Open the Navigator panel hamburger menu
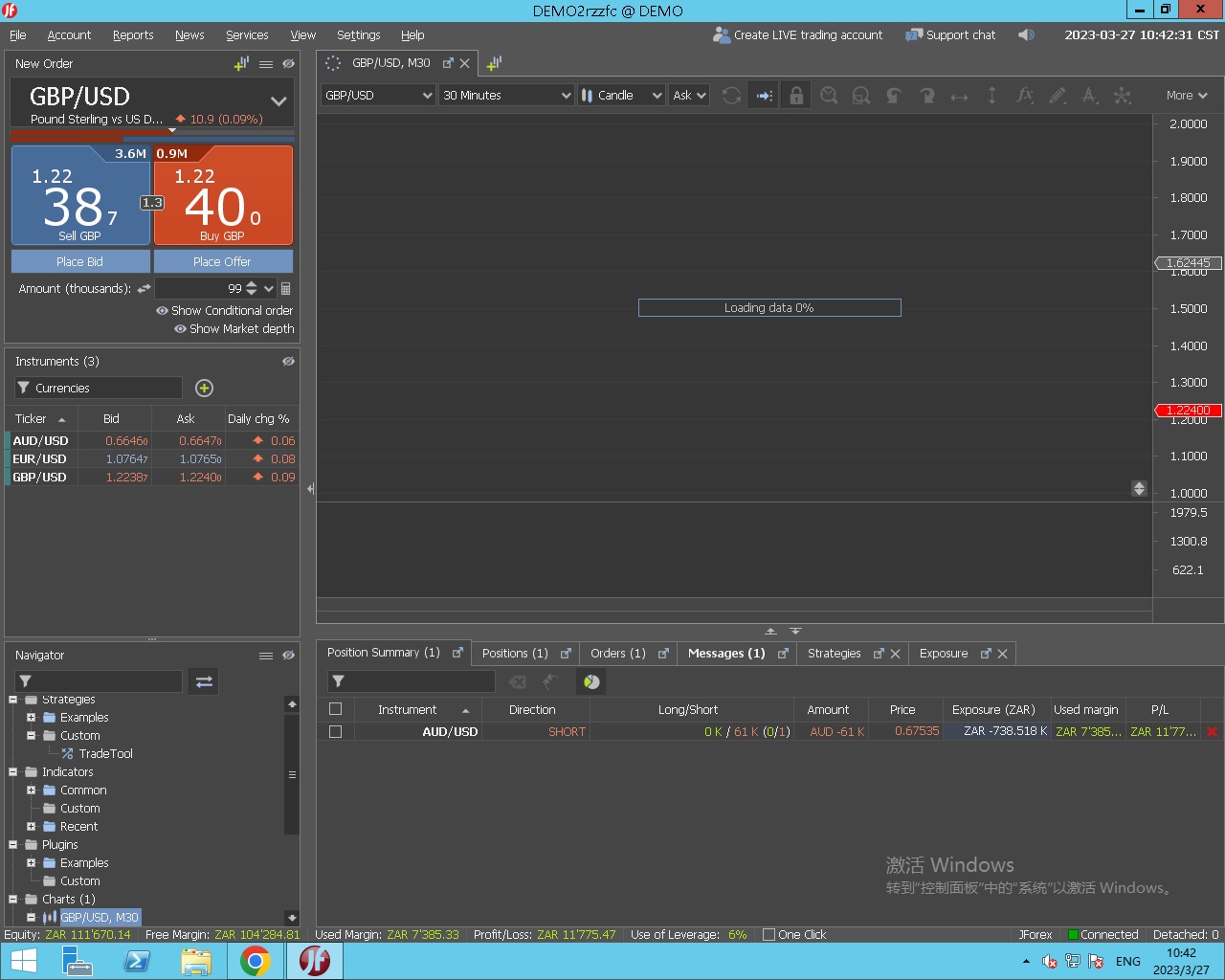The image size is (1225, 980). pos(266,656)
